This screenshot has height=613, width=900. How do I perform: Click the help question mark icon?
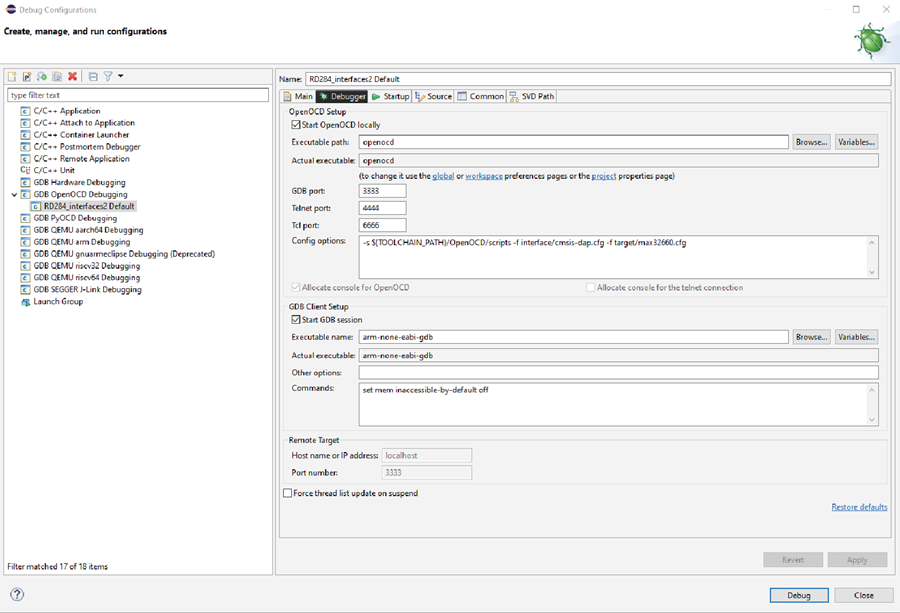[17, 595]
